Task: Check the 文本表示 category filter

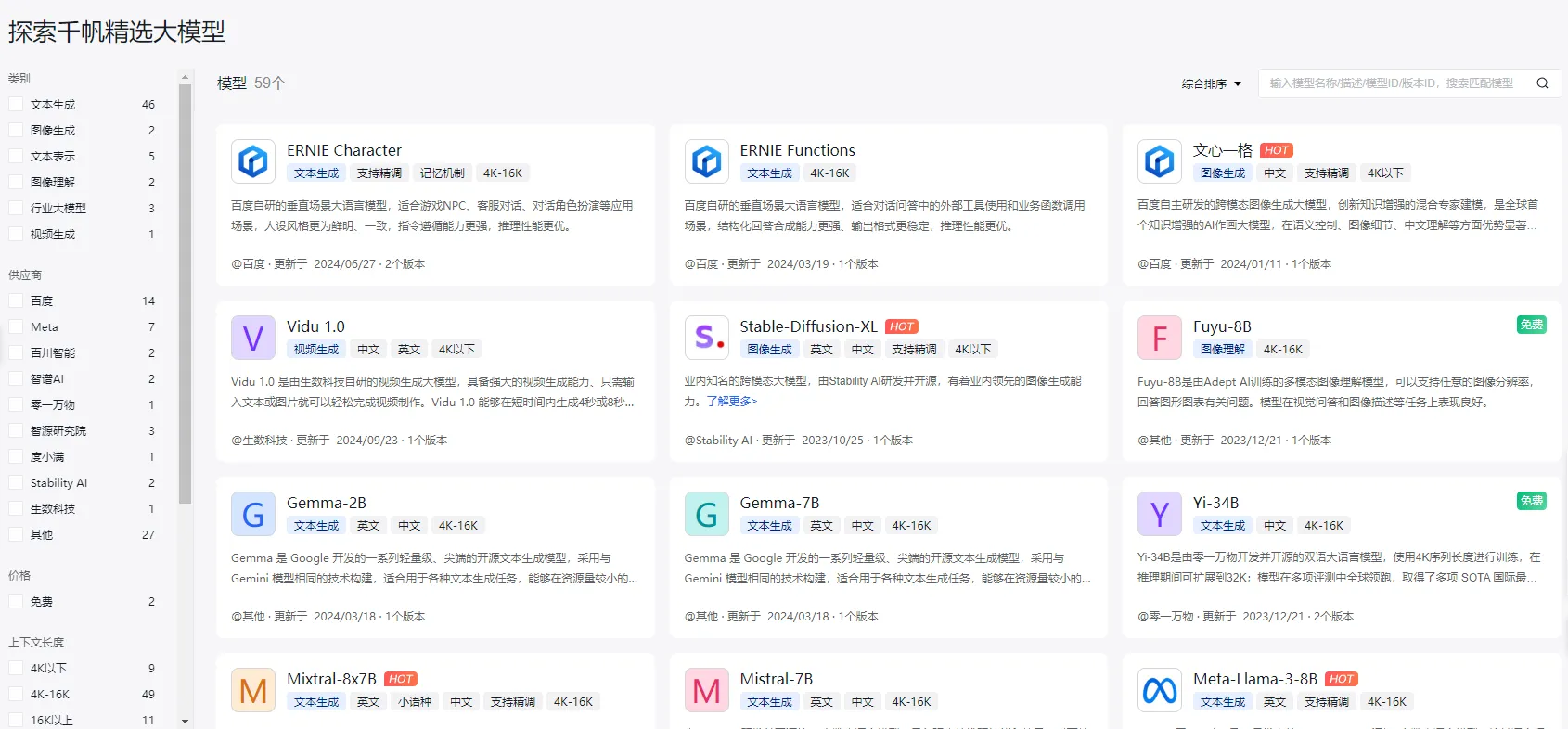Action: click(16, 157)
